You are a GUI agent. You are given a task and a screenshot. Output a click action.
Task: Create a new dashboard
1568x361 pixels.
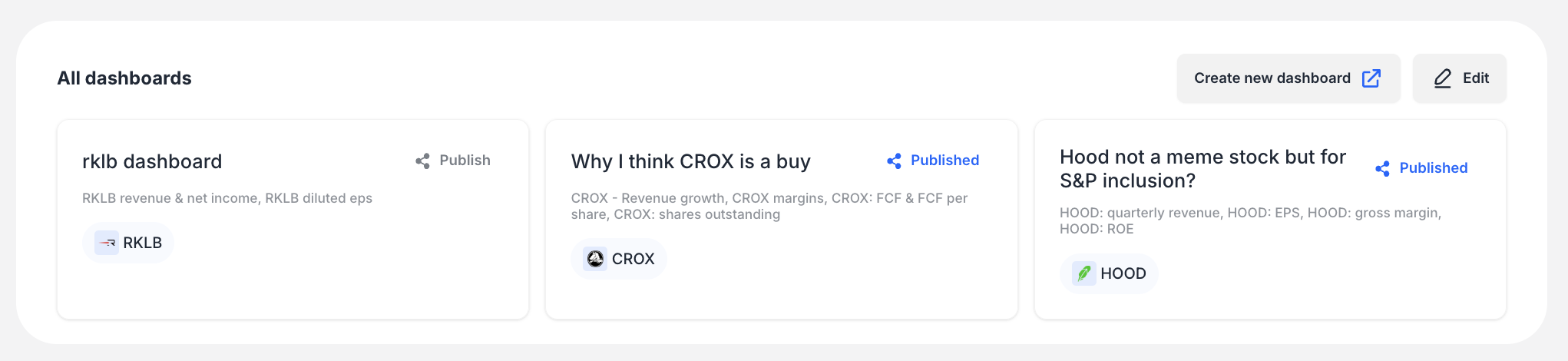1288,78
